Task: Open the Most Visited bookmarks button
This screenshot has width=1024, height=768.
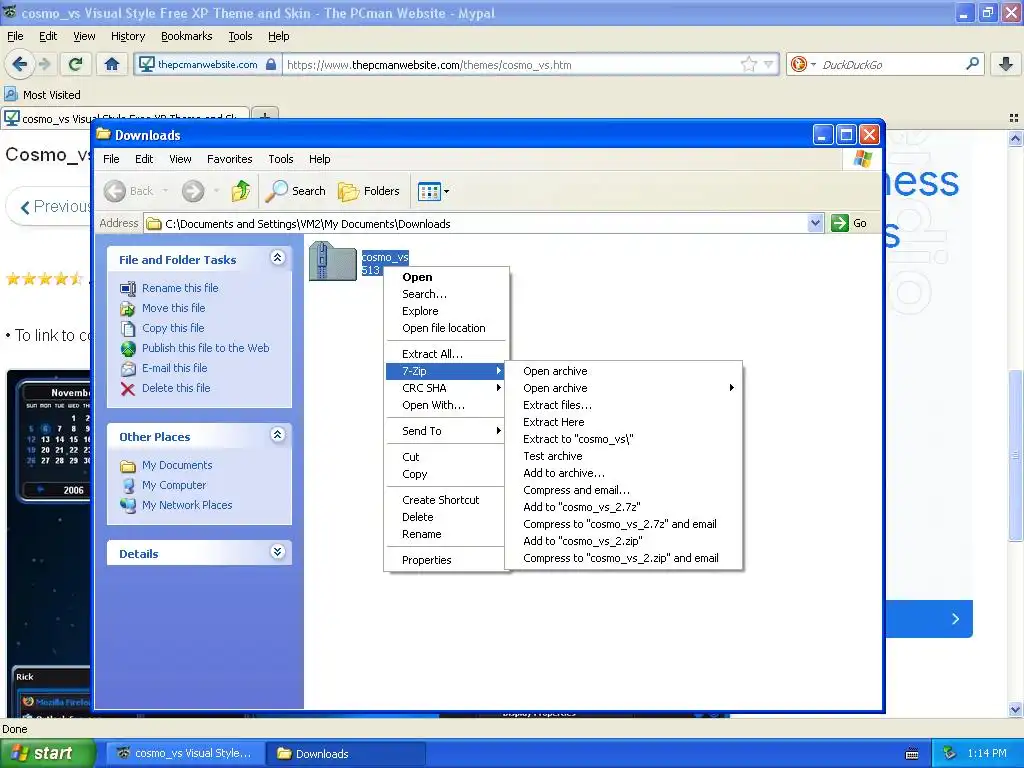Action: tap(43, 95)
